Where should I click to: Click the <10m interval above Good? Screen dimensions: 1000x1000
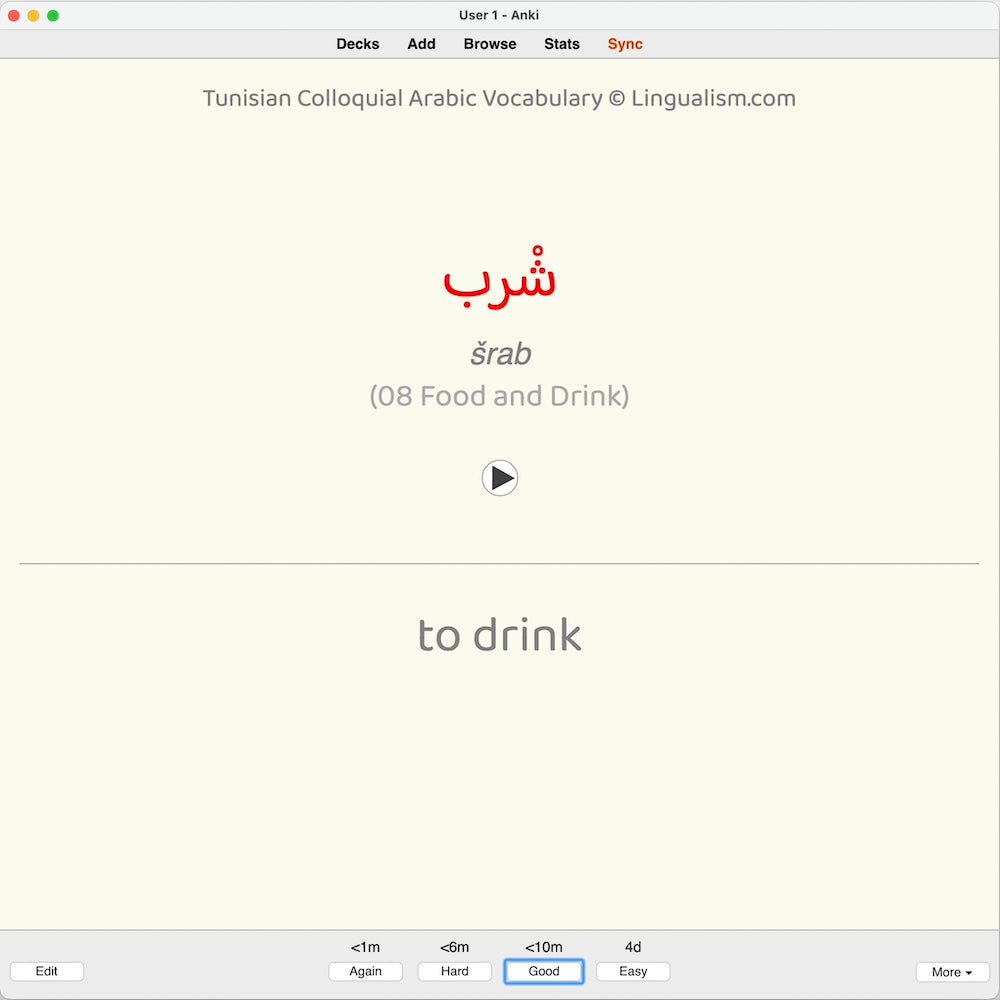click(543, 946)
